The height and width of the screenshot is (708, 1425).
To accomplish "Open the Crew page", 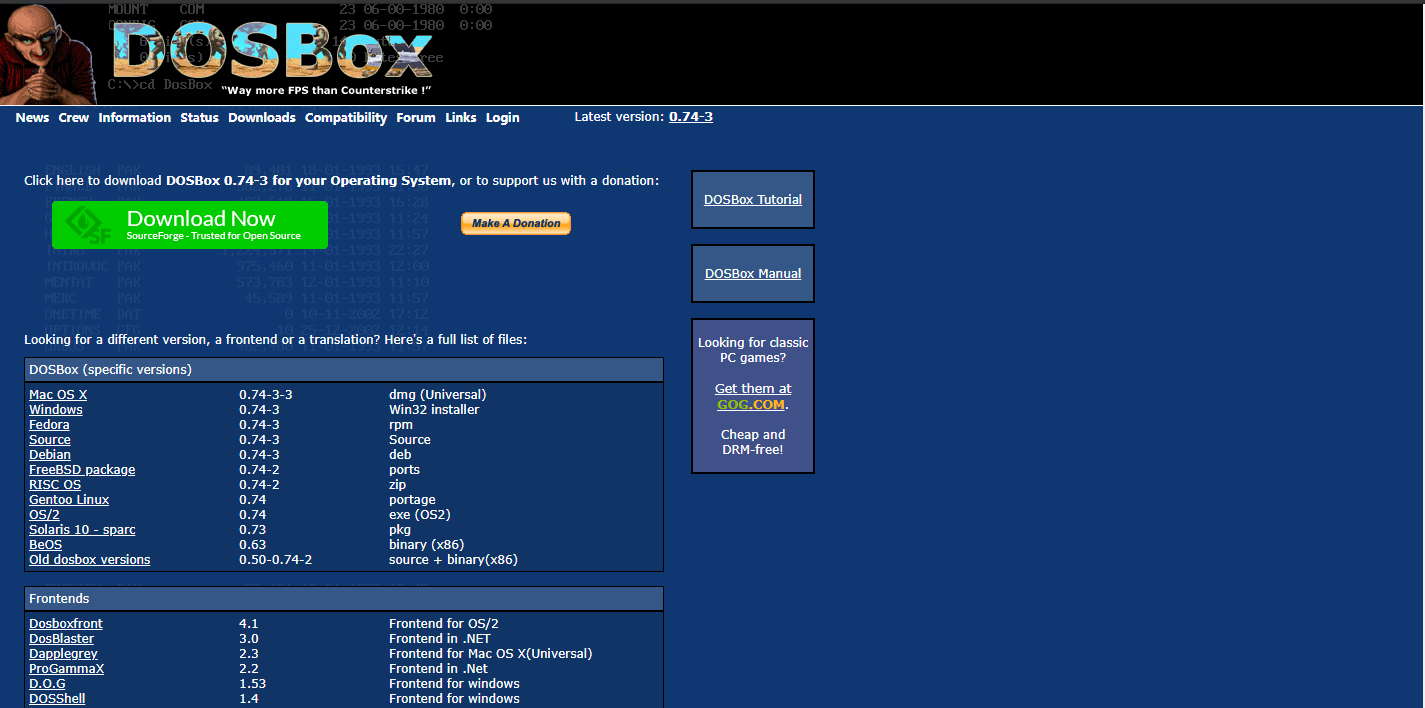I will pyautogui.click(x=73, y=117).
